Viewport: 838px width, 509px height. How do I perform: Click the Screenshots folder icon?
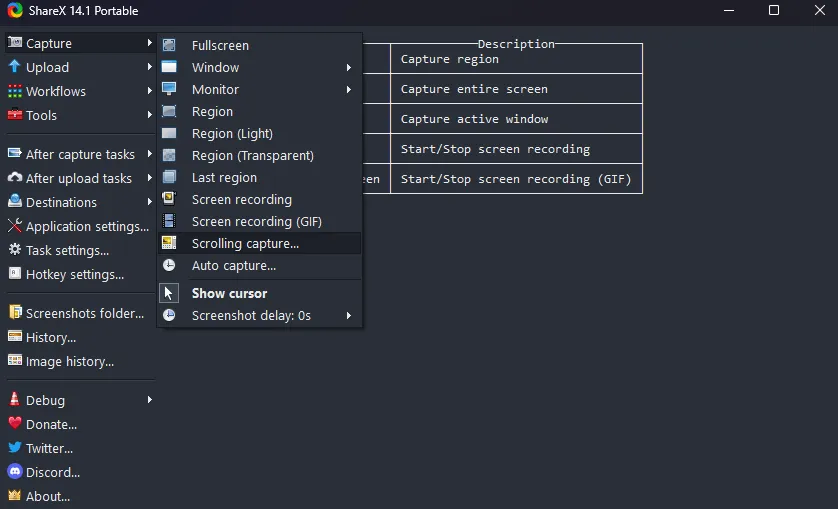tap(15, 313)
